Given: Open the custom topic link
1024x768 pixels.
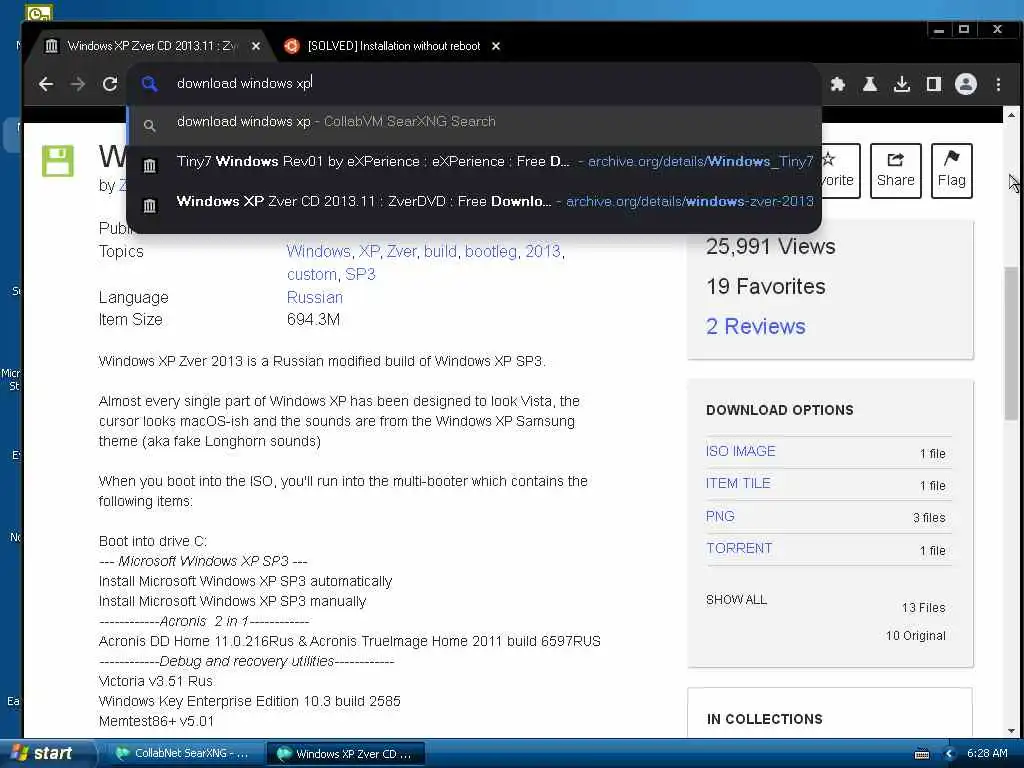Looking at the screenshot, I should (312, 274).
